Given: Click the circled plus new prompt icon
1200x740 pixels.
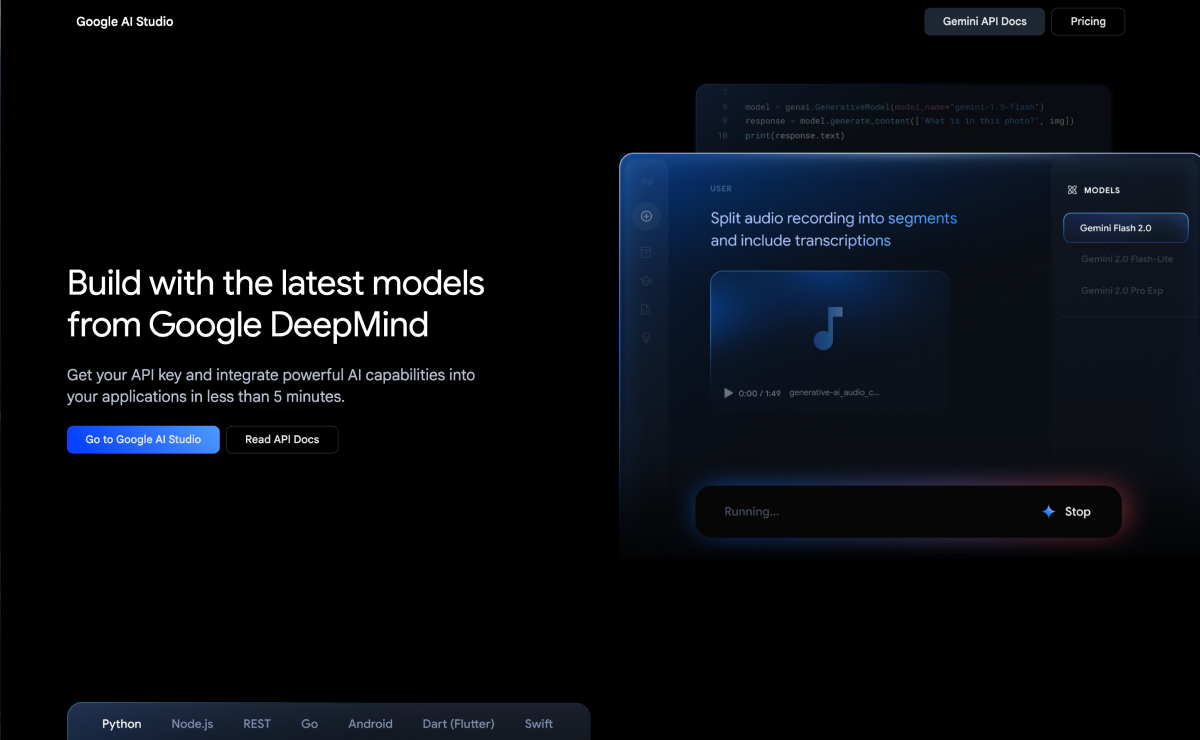Looking at the screenshot, I should (x=647, y=216).
